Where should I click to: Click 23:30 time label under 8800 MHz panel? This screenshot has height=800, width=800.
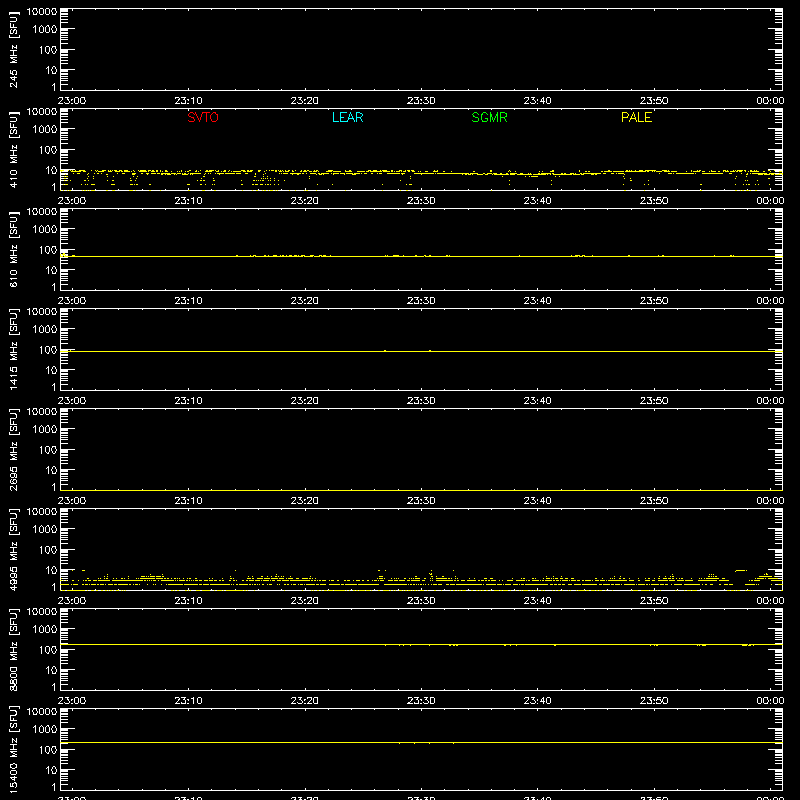pos(421,701)
